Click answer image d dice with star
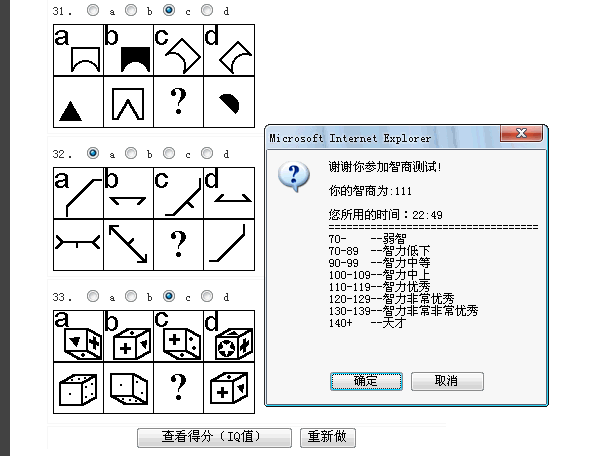This screenshot has width=592, height=456. click(x=229, y=336)
